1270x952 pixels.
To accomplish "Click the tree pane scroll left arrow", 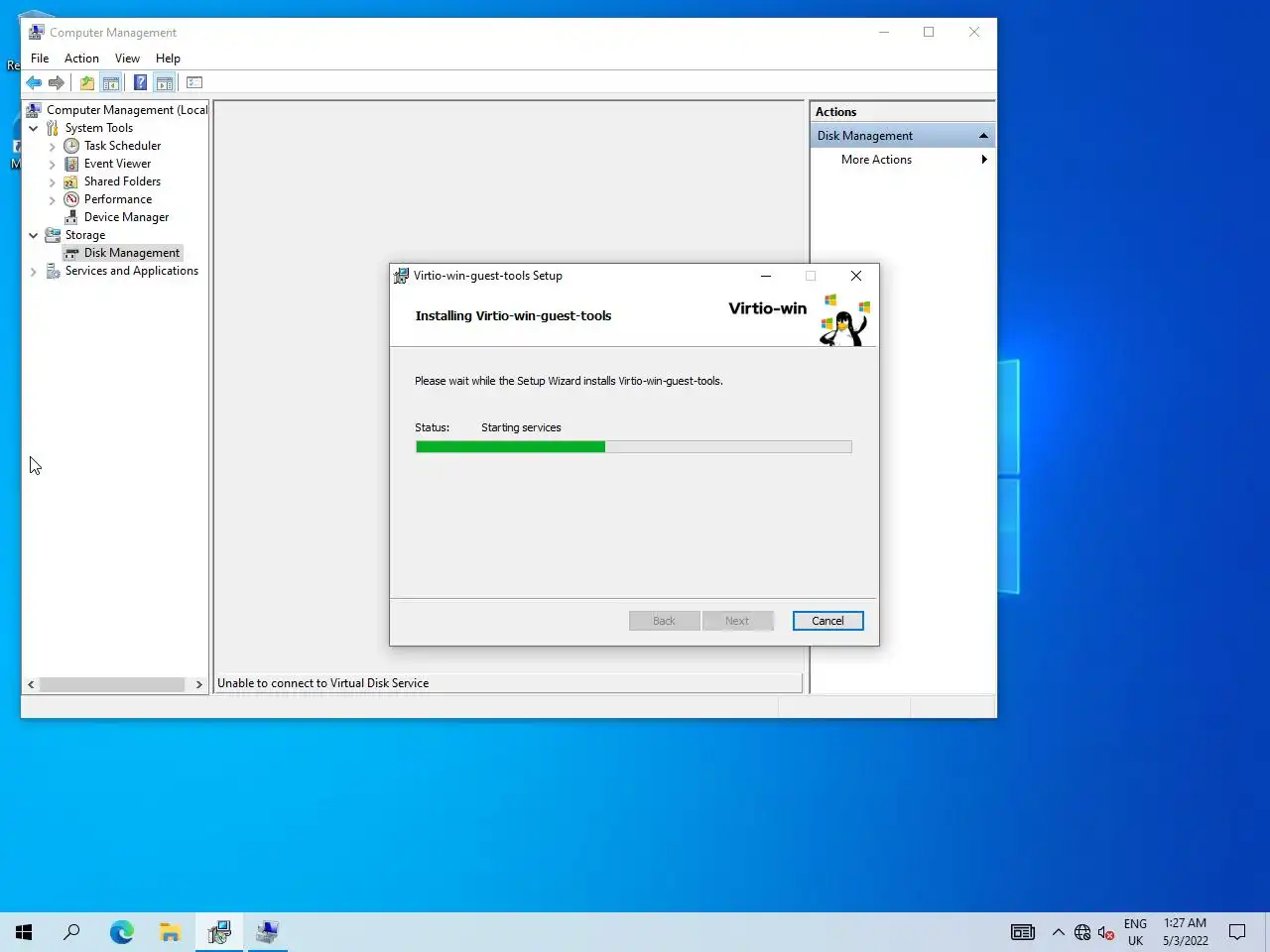I will [31, 684].
